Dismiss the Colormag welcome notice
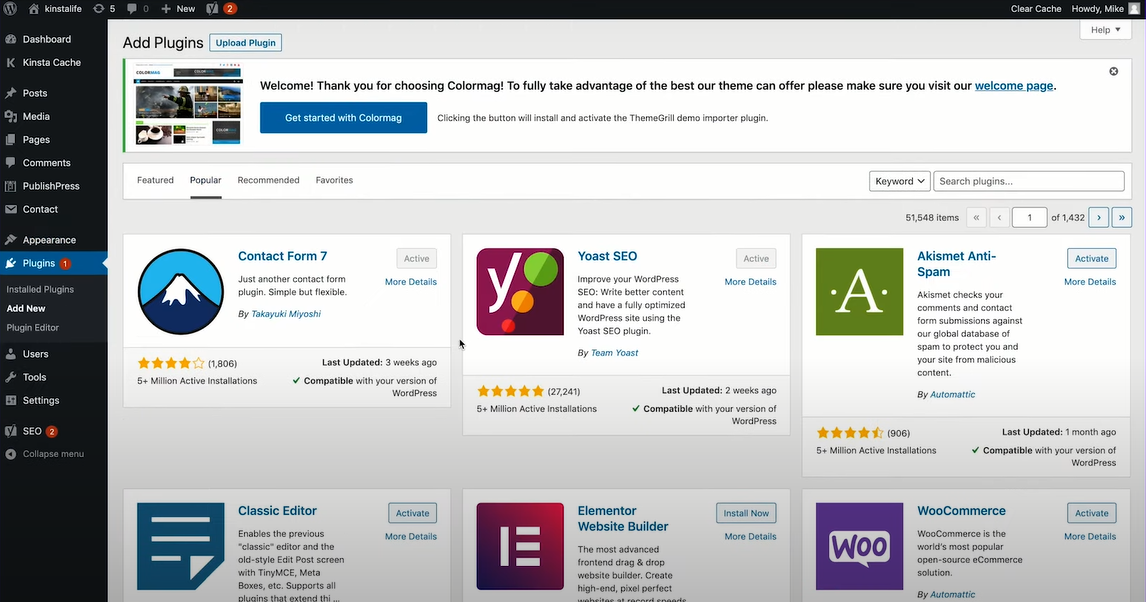The width and height of the screenshot is (1146, 602). [1113, 71]
